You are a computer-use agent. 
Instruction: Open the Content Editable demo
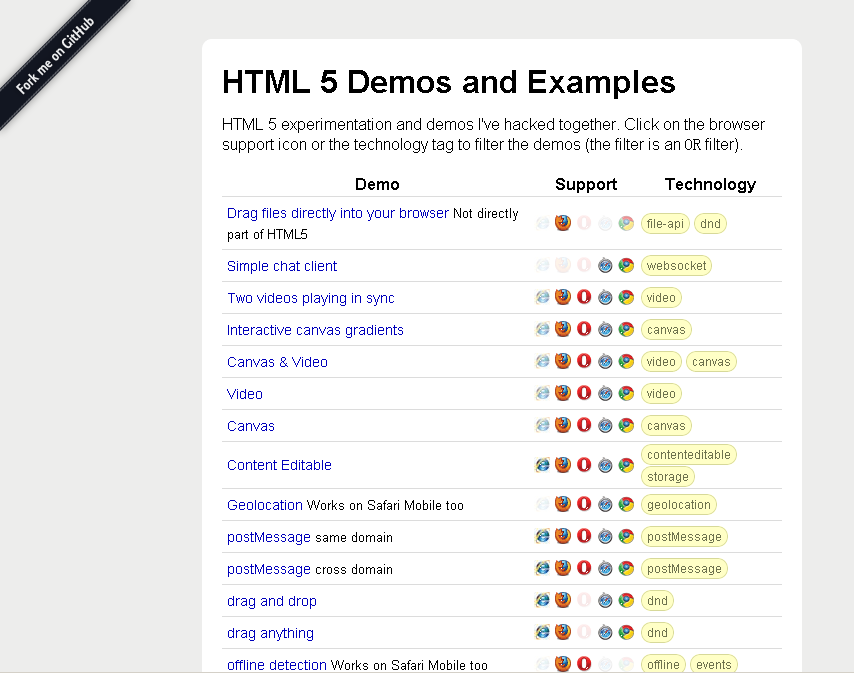[x=279, y=465]
